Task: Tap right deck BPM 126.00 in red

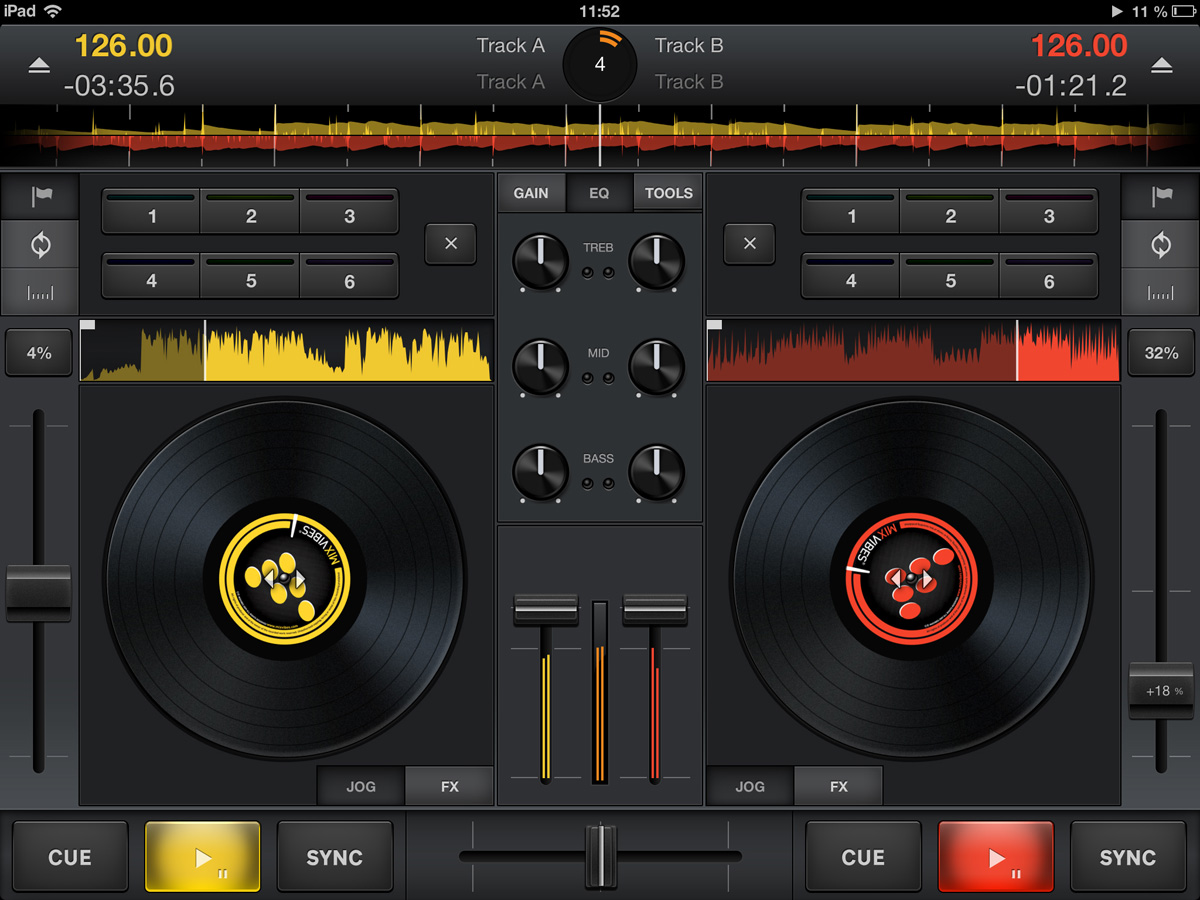Action: 1079,46
